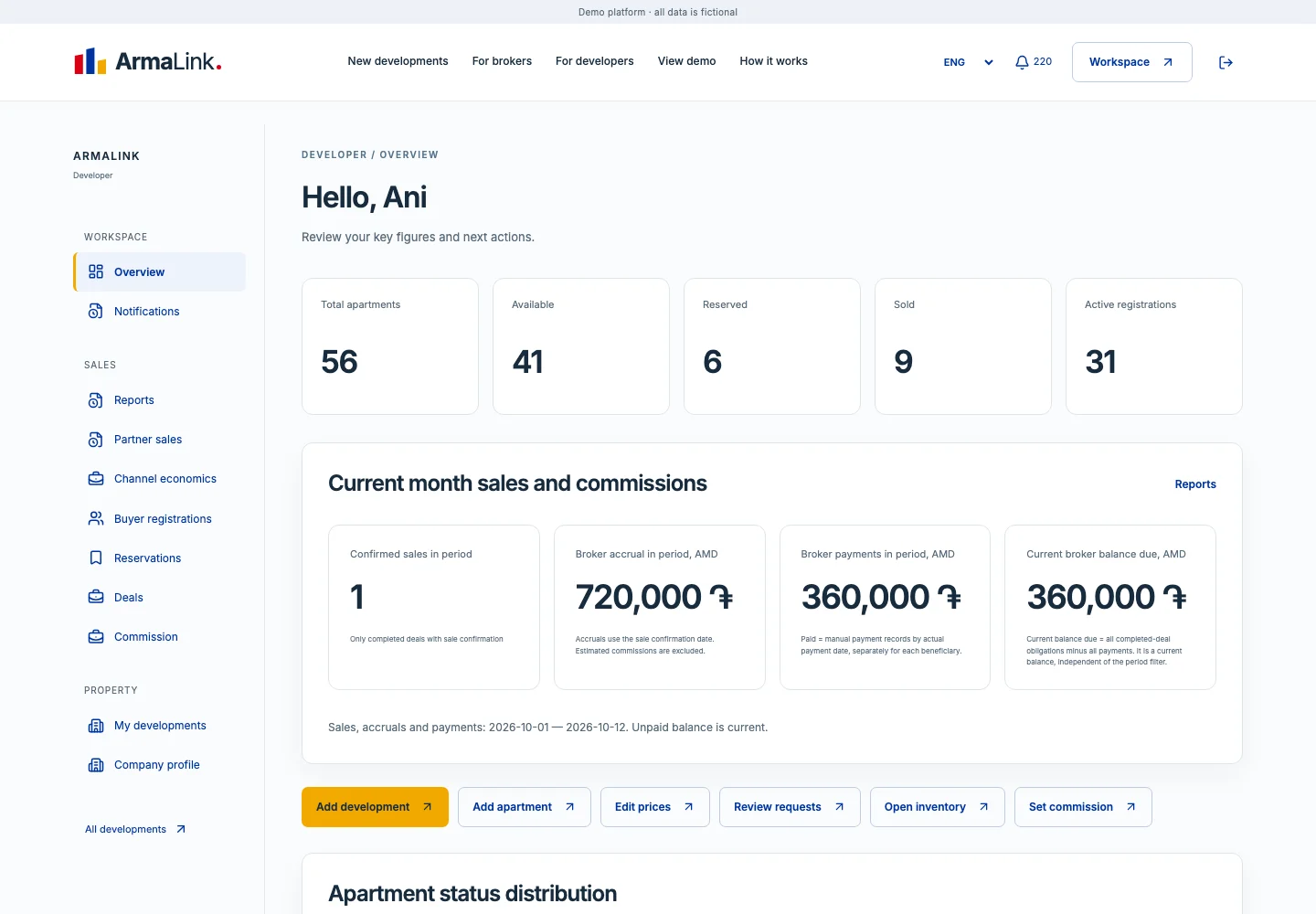Click the Company profile building icon
This screenshot has width=1316, height=914.
pyautogui.click(x=96, y=765)
